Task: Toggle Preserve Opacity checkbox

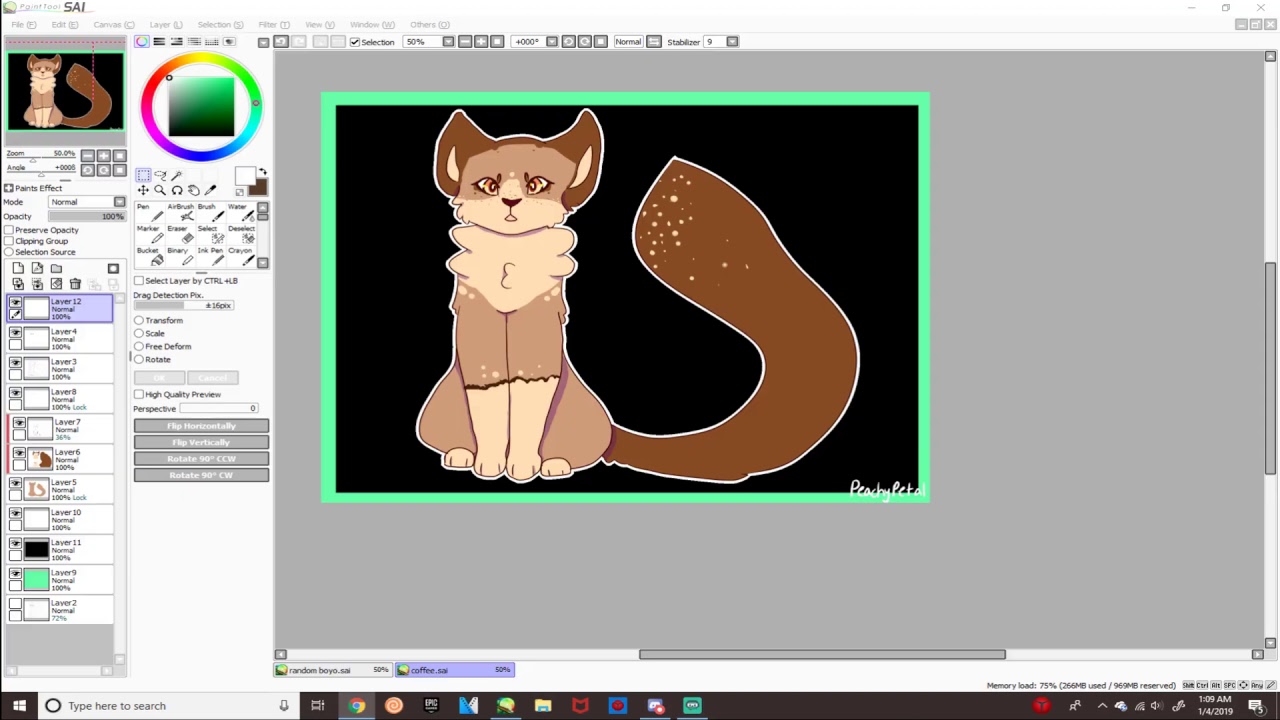Action: (9, 230)
